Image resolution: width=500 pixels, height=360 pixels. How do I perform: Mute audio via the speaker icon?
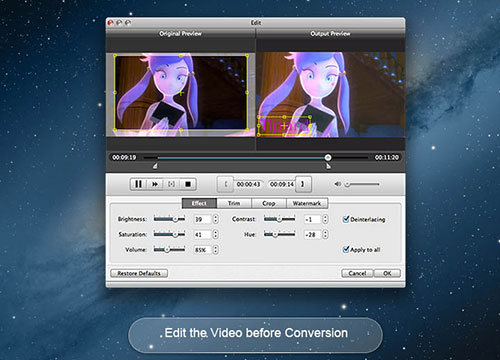point(337,184)
